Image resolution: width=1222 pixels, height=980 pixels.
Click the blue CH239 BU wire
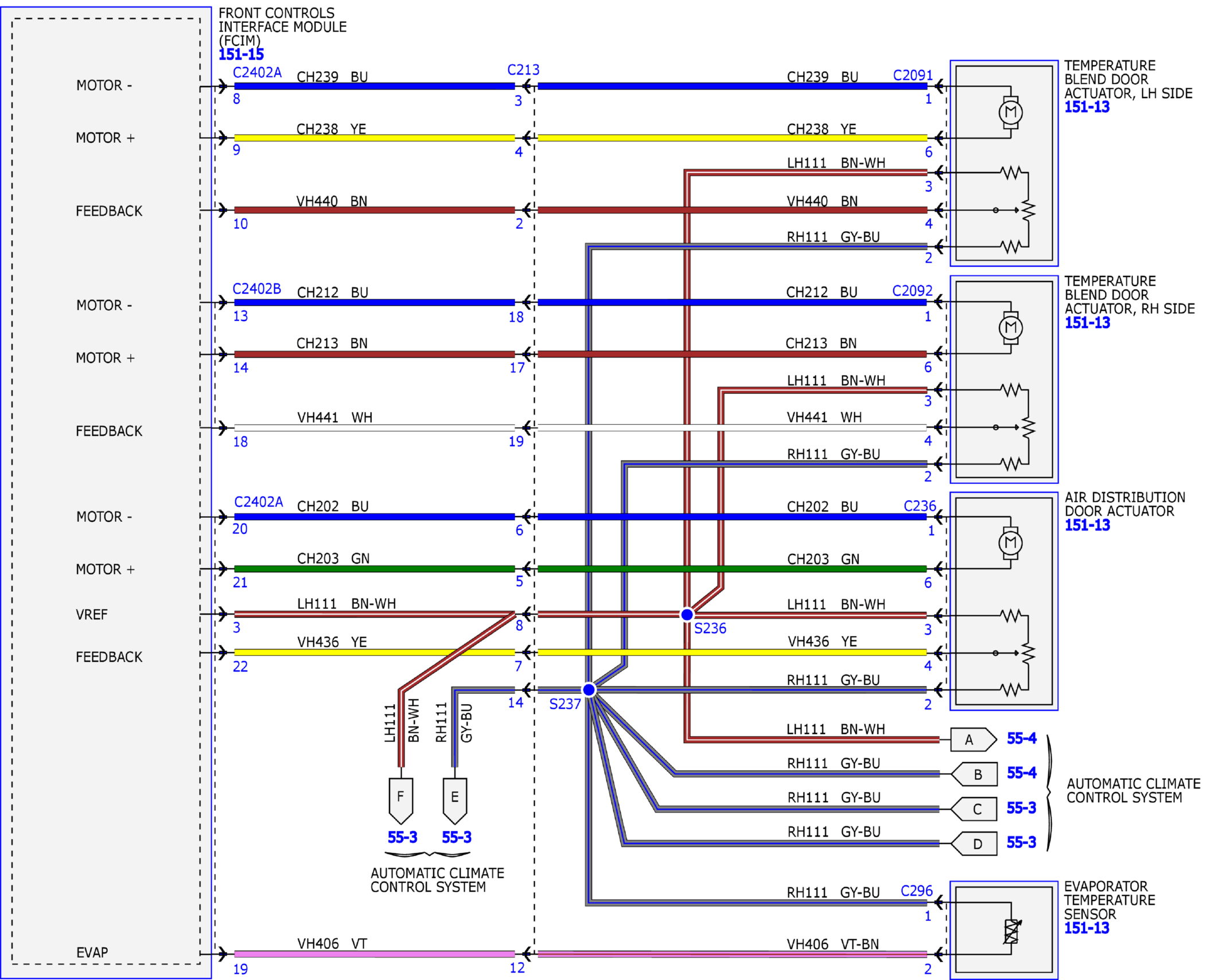[x=374, y=86]
